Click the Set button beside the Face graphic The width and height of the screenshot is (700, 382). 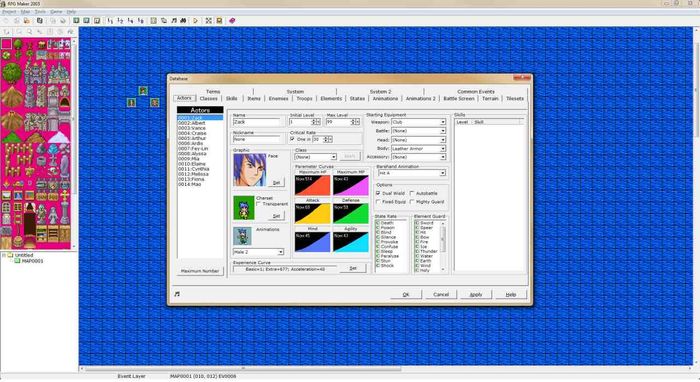[276, 183]
